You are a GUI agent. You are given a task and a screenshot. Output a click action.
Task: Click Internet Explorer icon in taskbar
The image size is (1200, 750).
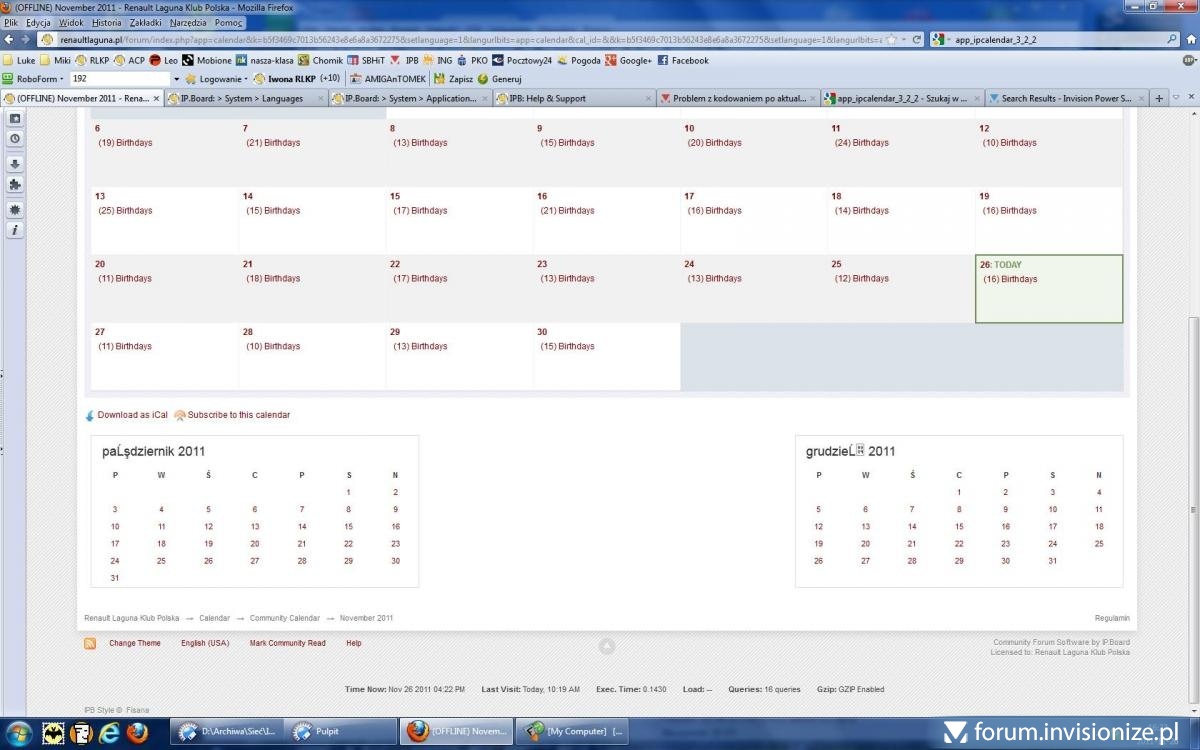(x=110, y=732)
